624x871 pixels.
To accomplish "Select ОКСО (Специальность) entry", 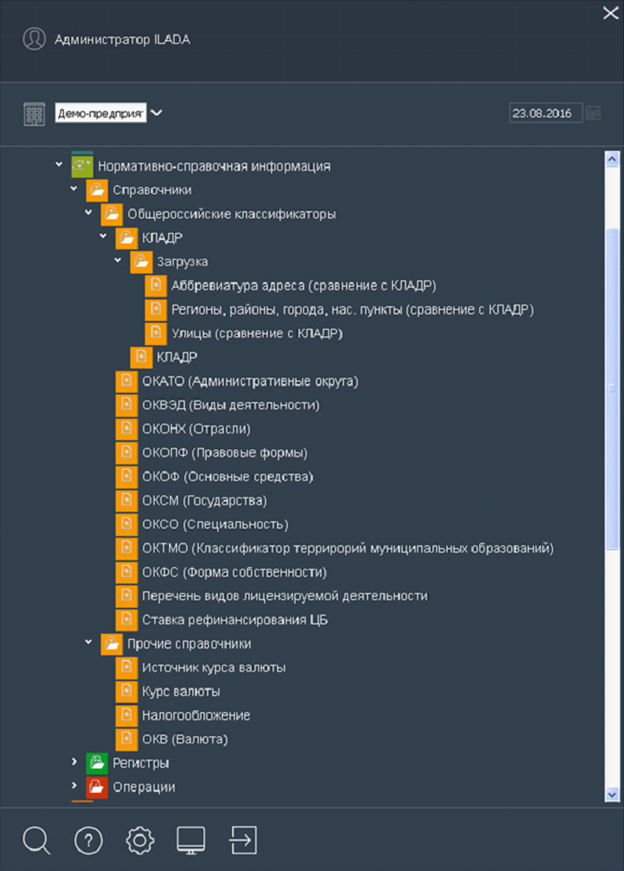I will tap(215, 524).
